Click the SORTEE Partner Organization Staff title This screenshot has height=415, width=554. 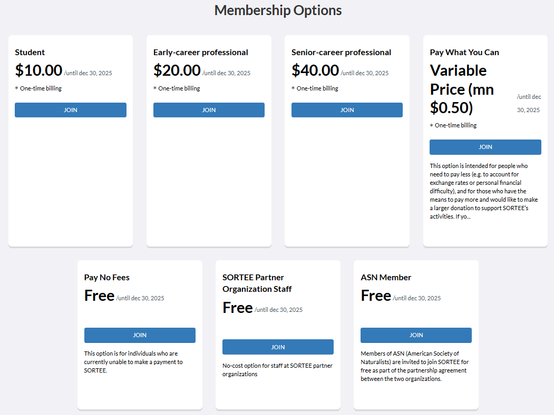pyautogui.click(x=257, y=283)
